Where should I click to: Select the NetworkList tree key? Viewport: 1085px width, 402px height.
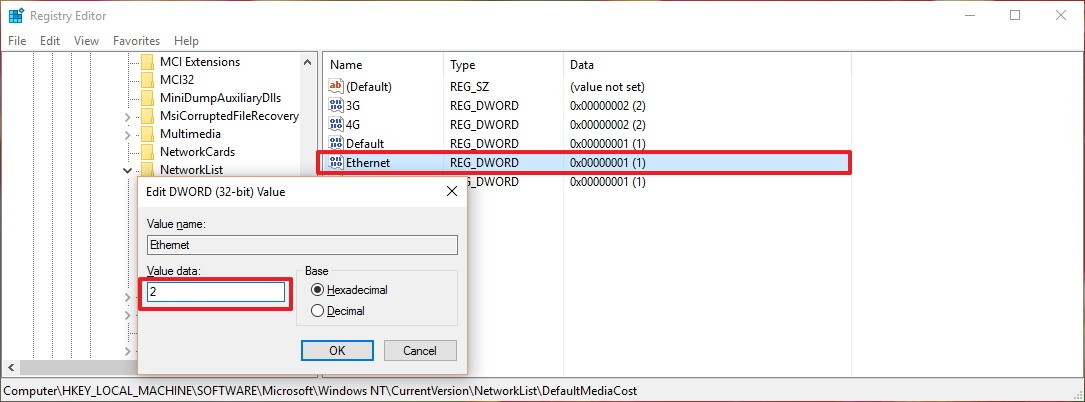tap(191, 170)
